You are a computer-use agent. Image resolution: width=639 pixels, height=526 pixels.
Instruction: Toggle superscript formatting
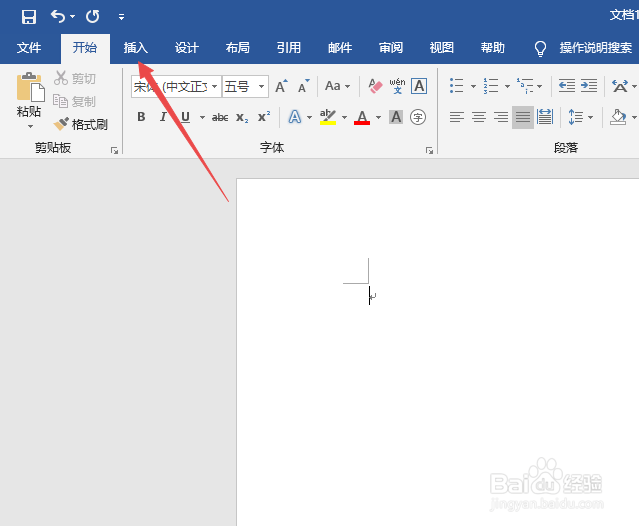[264, 117]
